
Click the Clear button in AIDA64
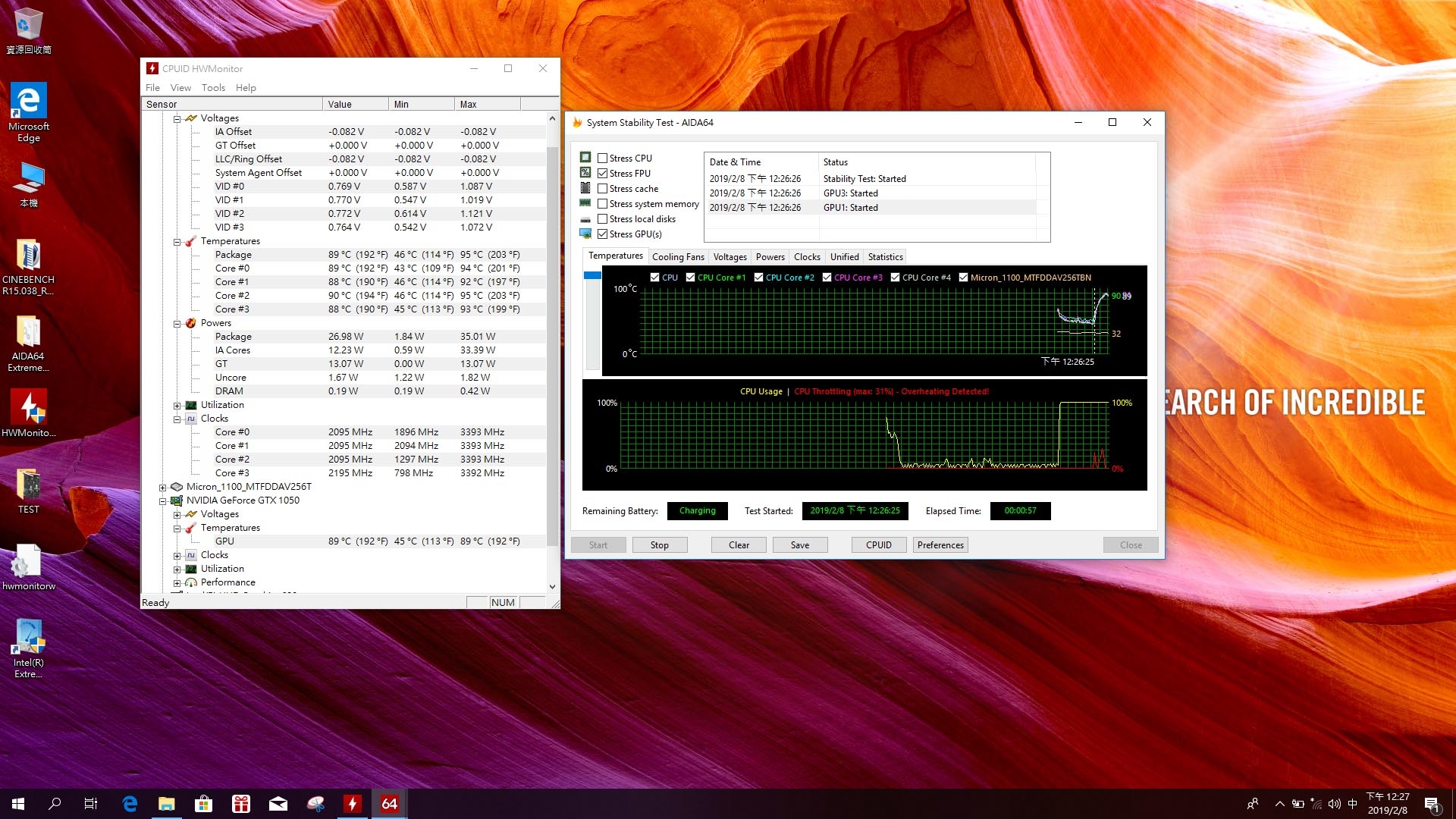click(739, 545)
